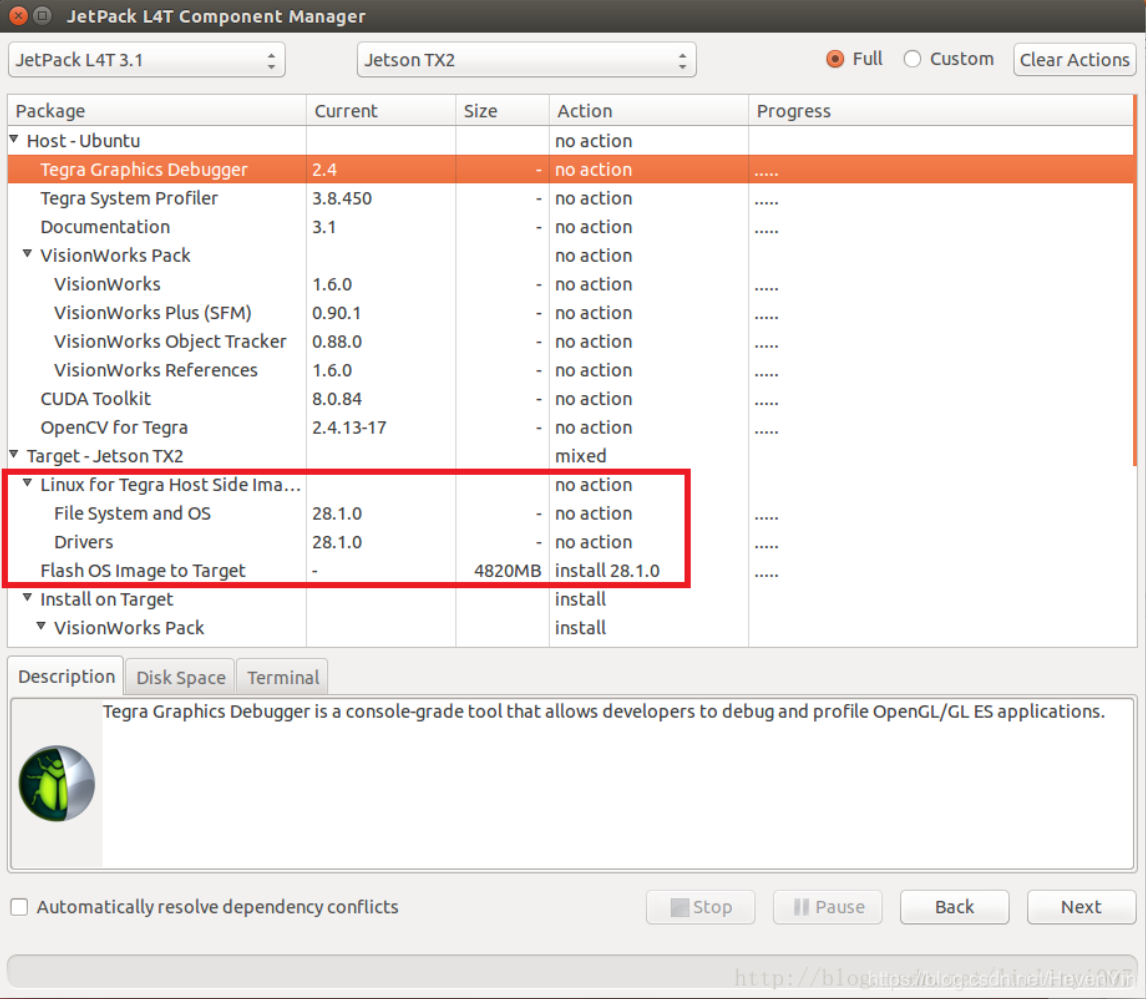Viewport: 1146px width, 999px height.
Task: Select the VisionWorks Plus (SFM) row
Action: 570,313
